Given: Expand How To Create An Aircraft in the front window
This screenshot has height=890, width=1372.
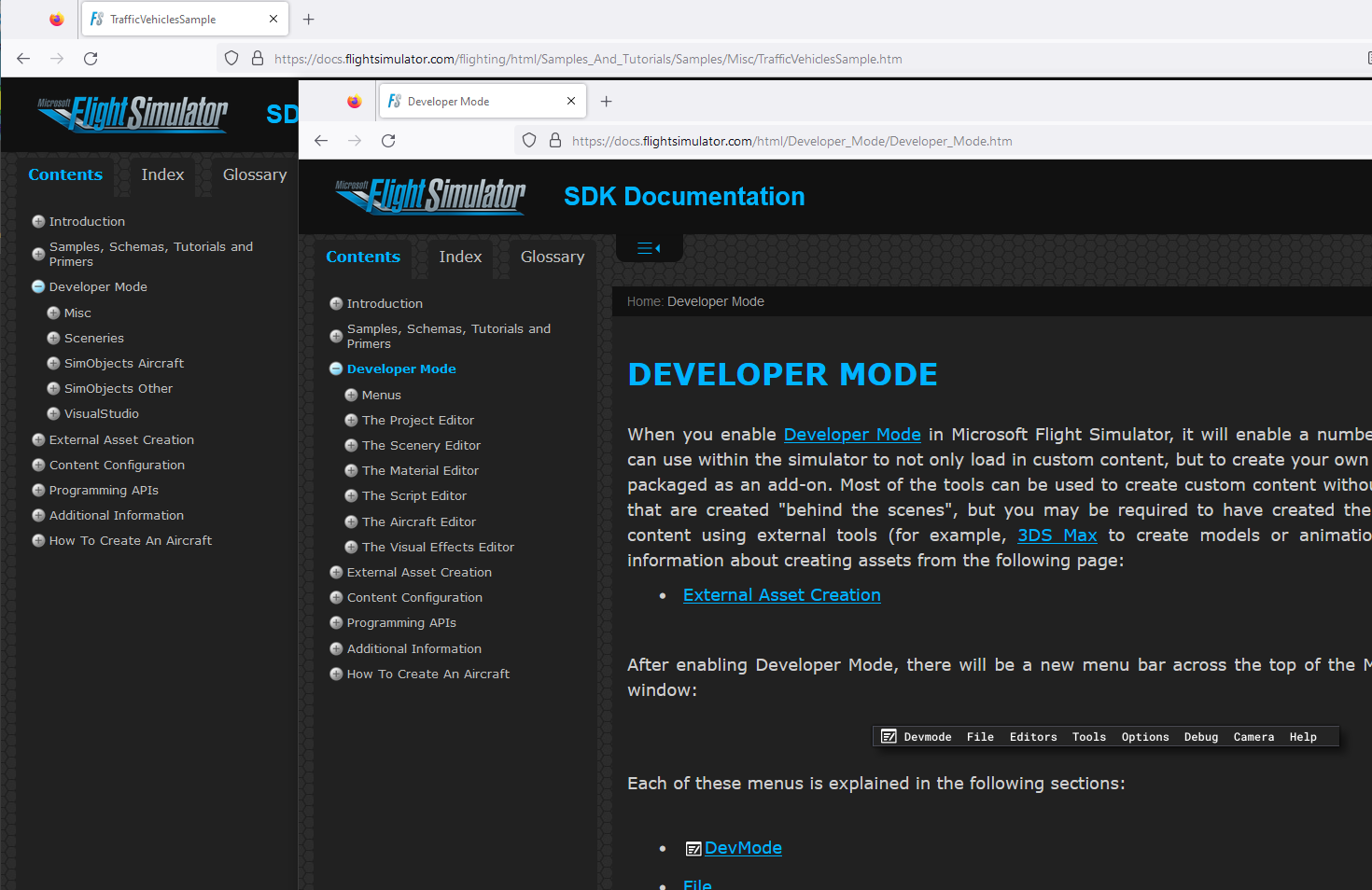Looking at the screenshot, I should click(336, 674).
